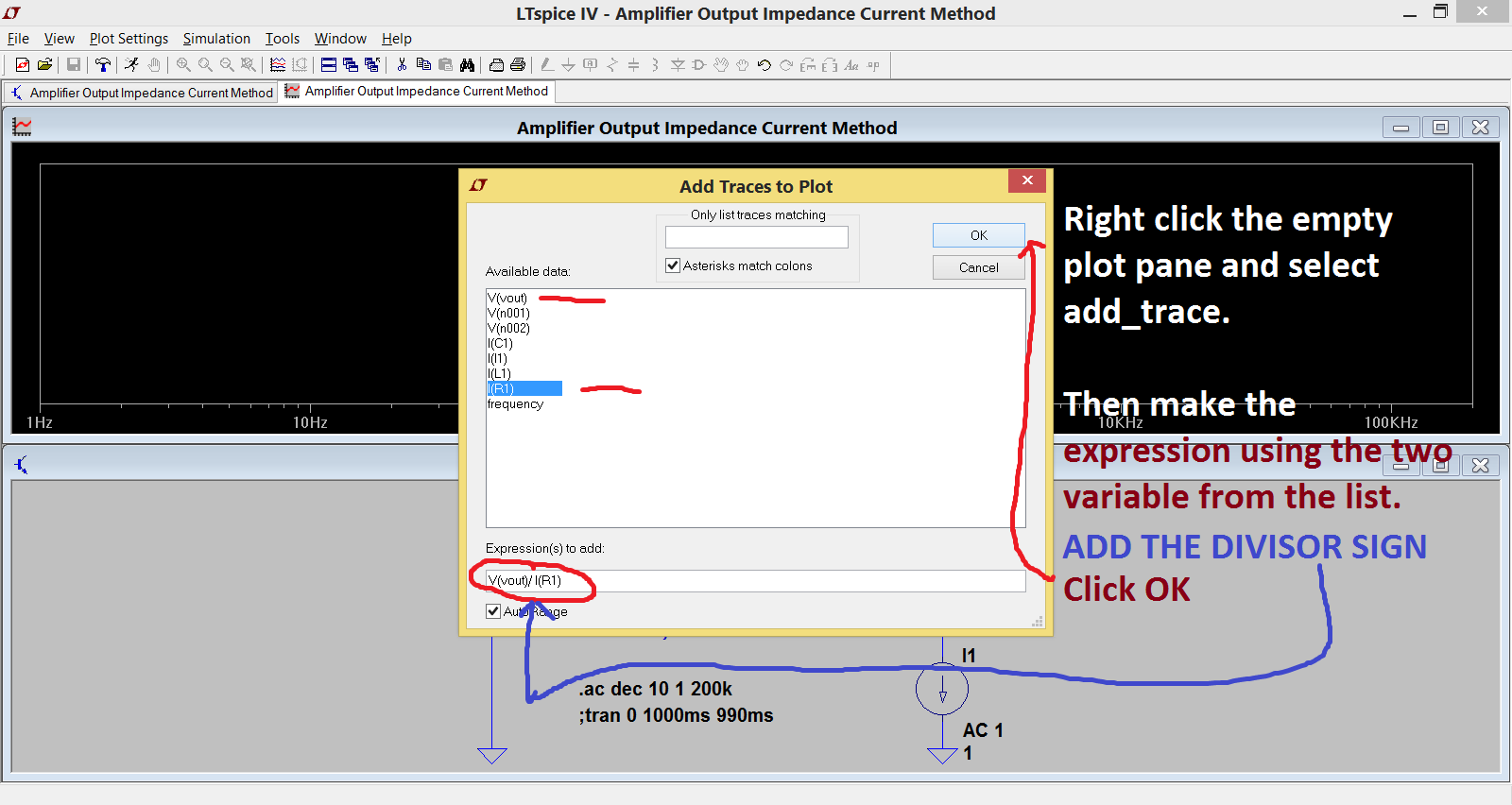This screenshot has height=805, width=1512.
Task: Open the File menu
Action: [x=18, y=39]
